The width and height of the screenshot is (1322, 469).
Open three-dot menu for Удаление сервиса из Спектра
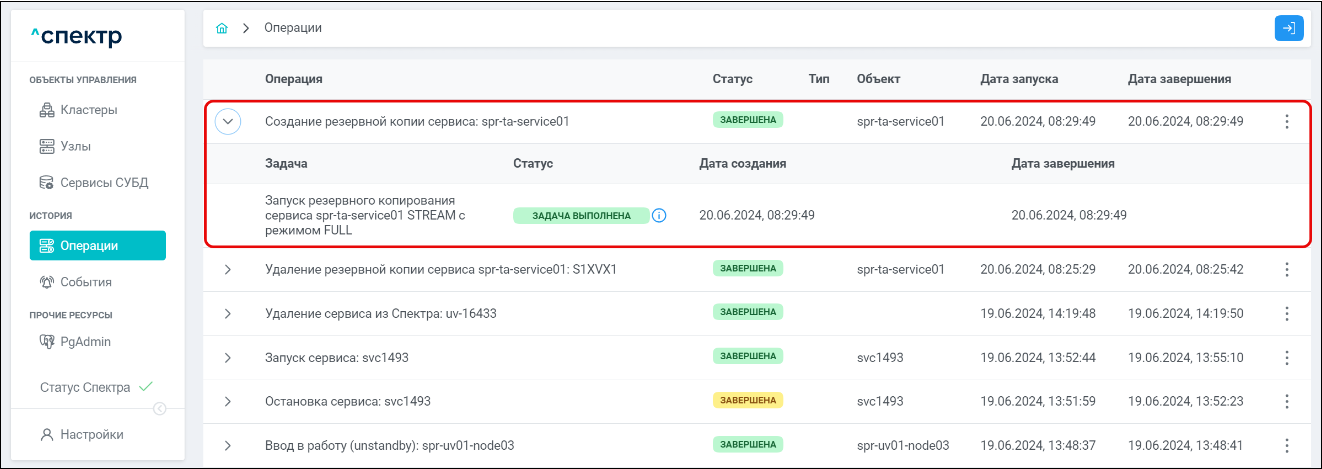coord(1287,313)
